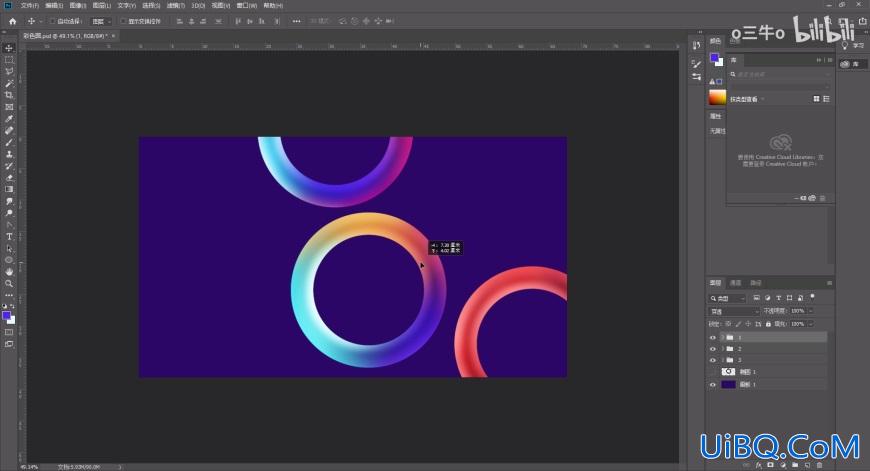Click the orange gradient color ramp
The image size is (870, 471).
click(717, 97)
